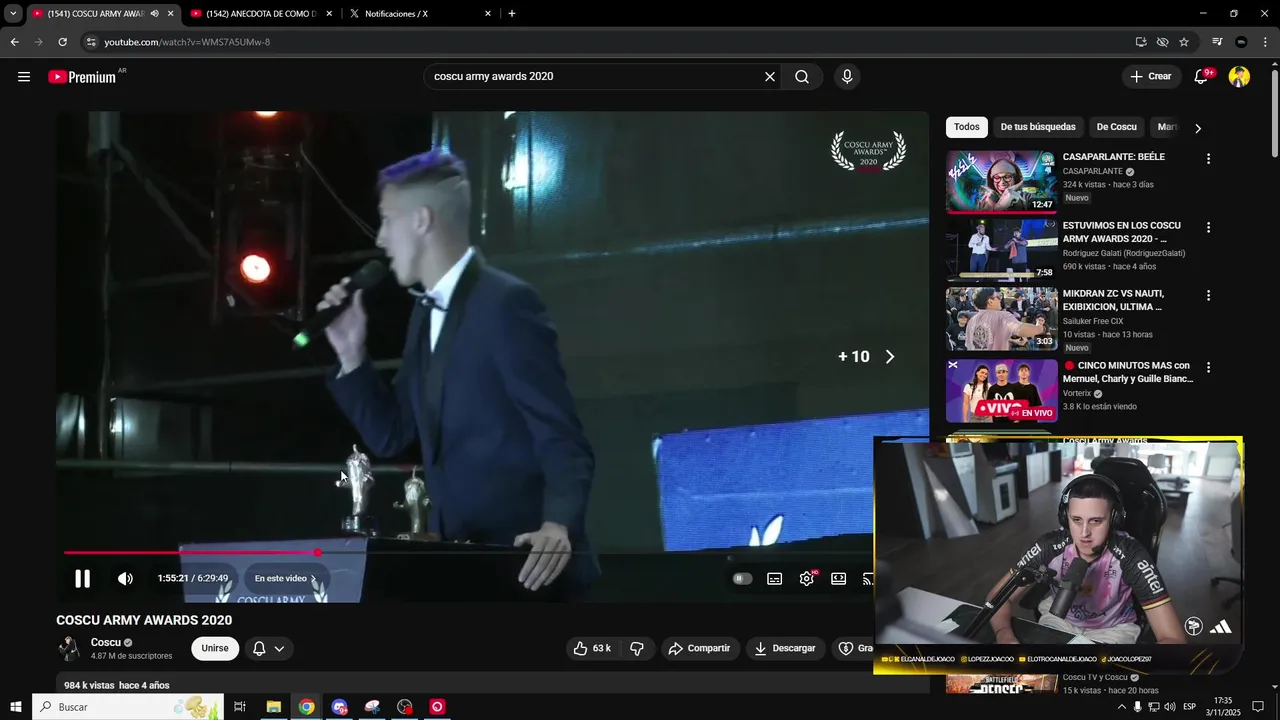Image resolution: width=1280 pixels, height=720 pixels.
Task: Open the install/cast icon in address bar
Action: click(1141, 42)
